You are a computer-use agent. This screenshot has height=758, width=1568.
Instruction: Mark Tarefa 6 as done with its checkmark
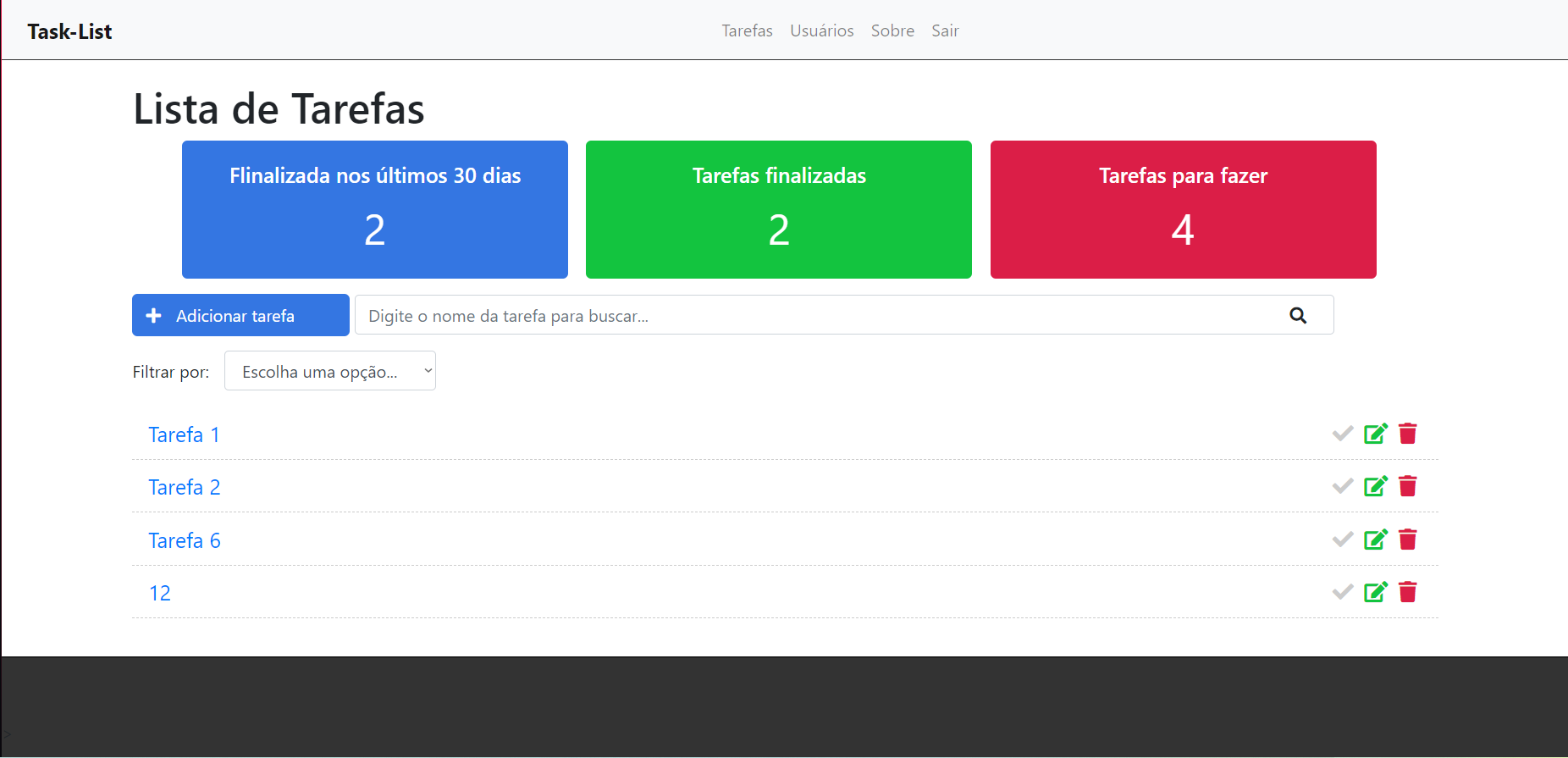point(1342,539)
